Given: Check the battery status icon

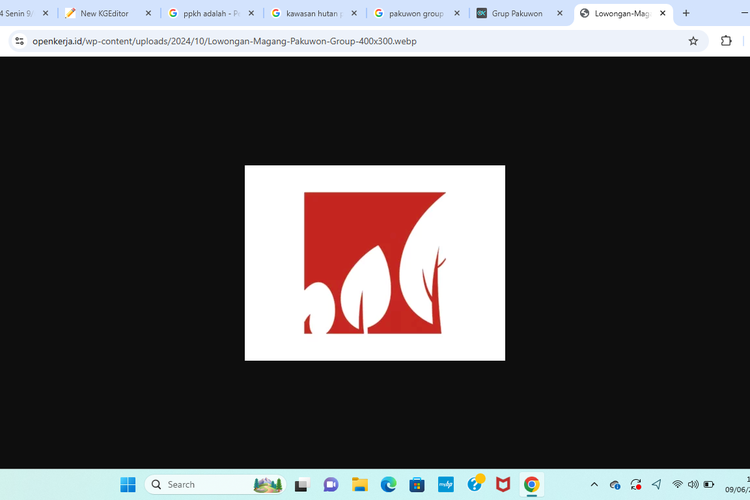Looking at the screenshot, I should 709,485.
